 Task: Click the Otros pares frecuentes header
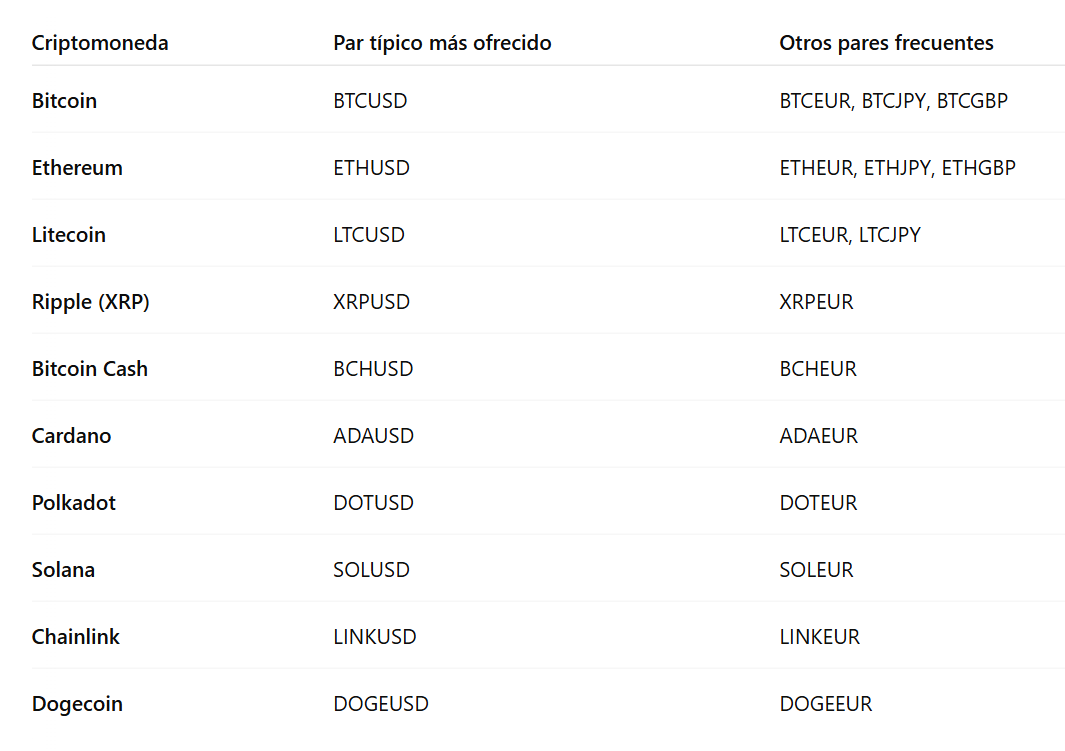[x=886, y=43]
